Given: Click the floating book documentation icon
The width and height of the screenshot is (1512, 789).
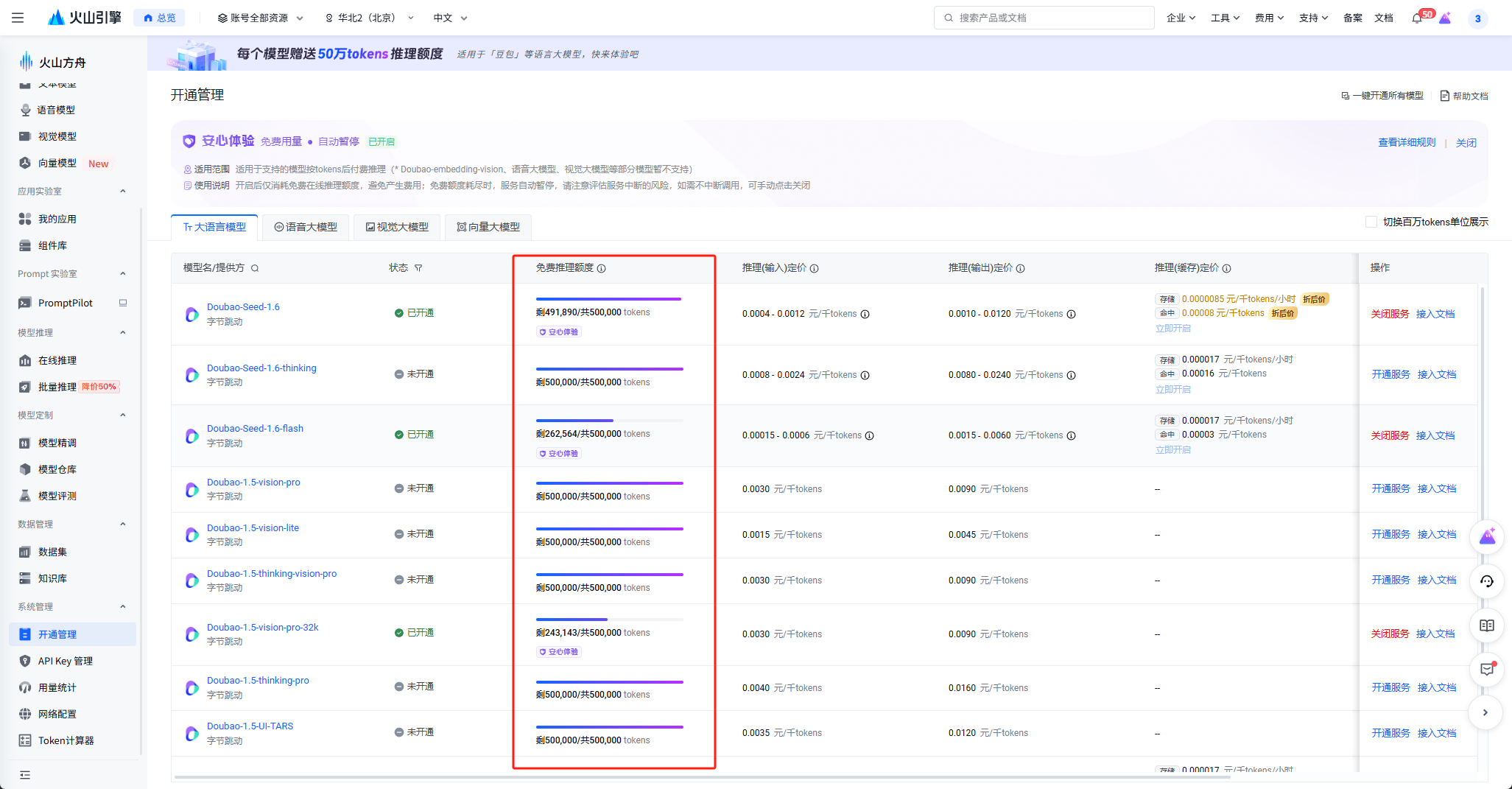Looking at the screenshot, I should click(1487, 625).
